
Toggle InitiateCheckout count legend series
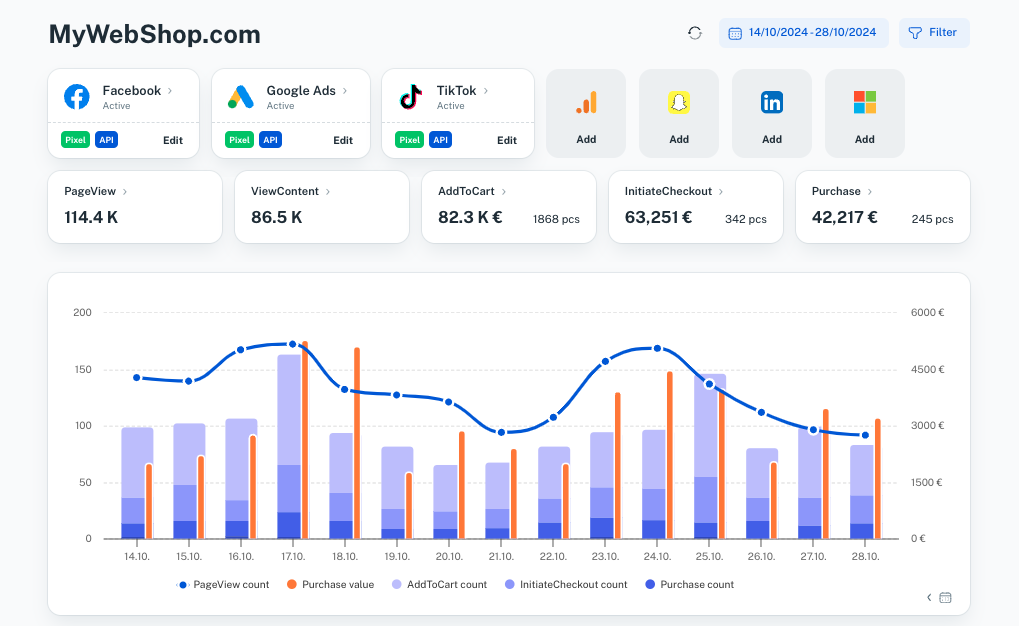tap(566, 584)
